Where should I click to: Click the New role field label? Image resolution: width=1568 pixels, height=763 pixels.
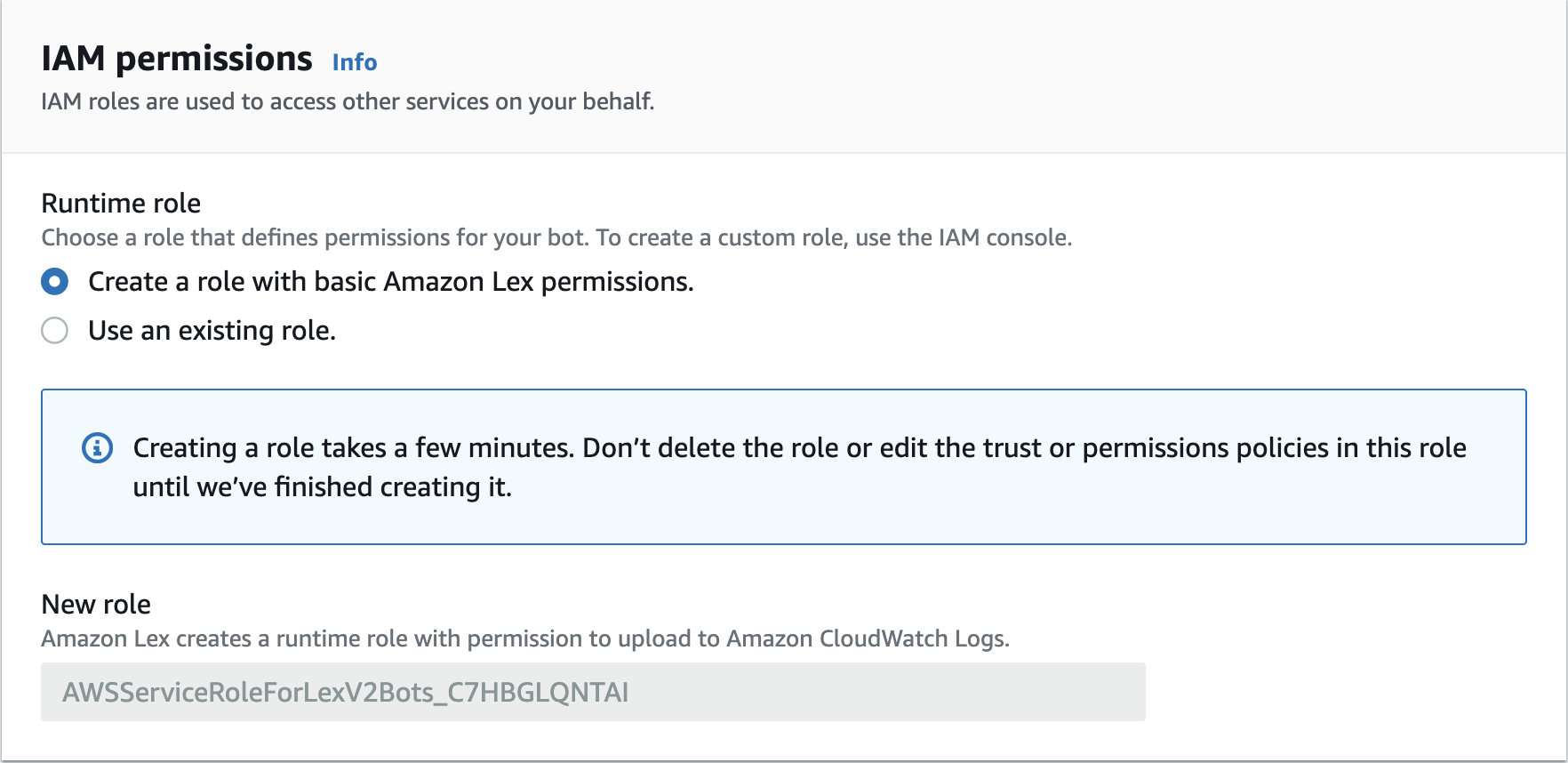tap(96, 605)
